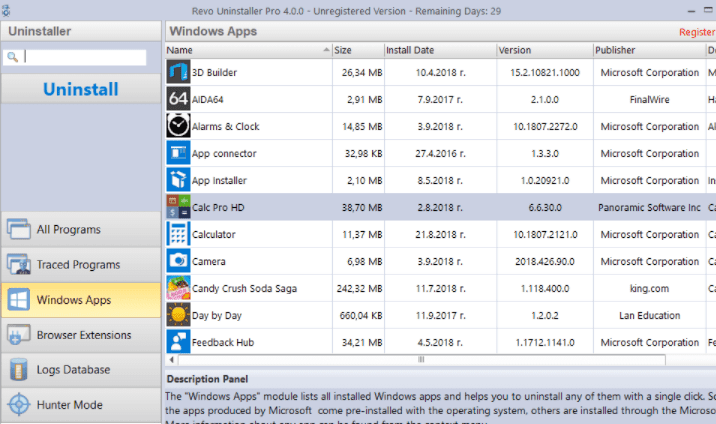The image size is (716, 424).
Task: Select the 3D Builder row name
Action: 214,73
